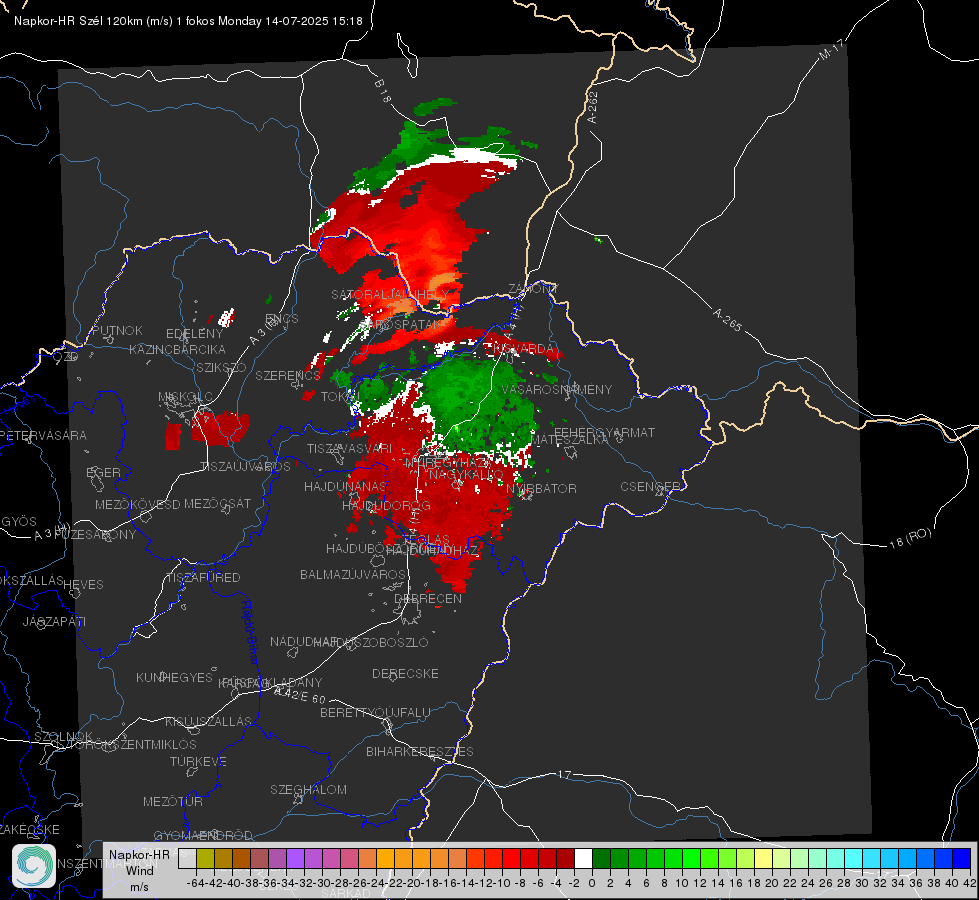The image size is (979, 900).
Task: Click the Napkor-HR Wind m/s legend label
Action: (139, 870)
